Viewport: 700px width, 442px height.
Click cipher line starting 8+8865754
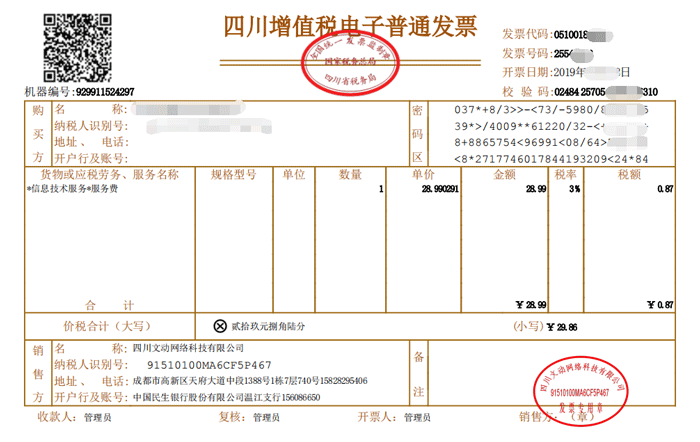click(x=551, y=142)
